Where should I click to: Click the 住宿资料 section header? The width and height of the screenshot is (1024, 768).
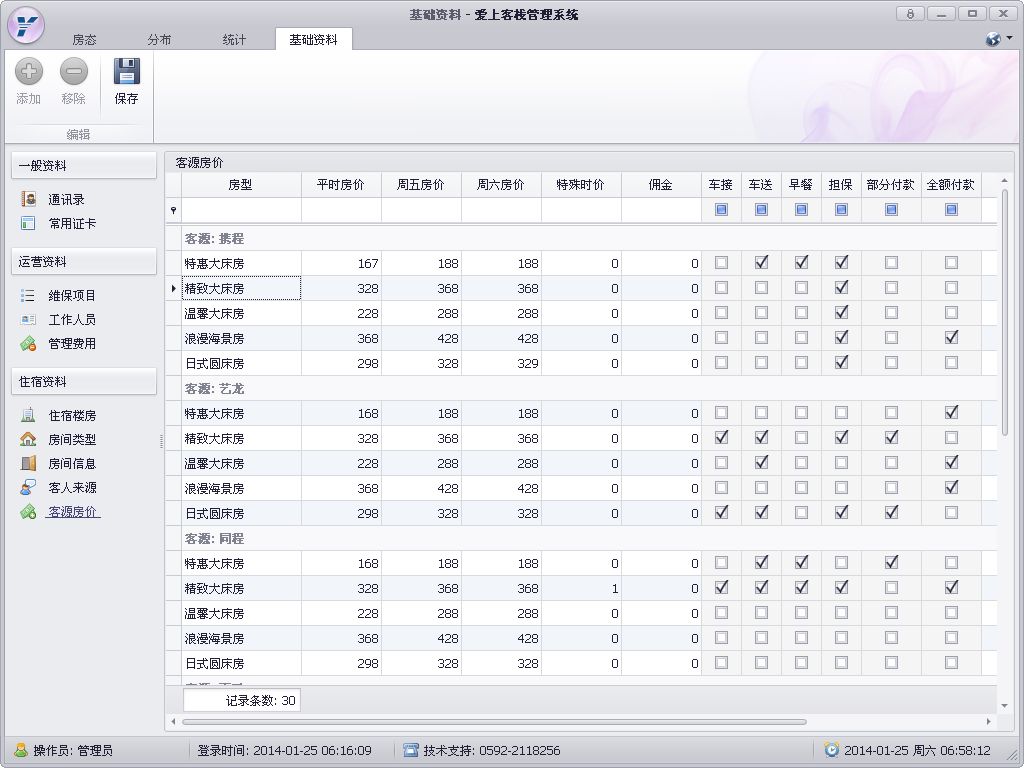click(x=84, y=381)
